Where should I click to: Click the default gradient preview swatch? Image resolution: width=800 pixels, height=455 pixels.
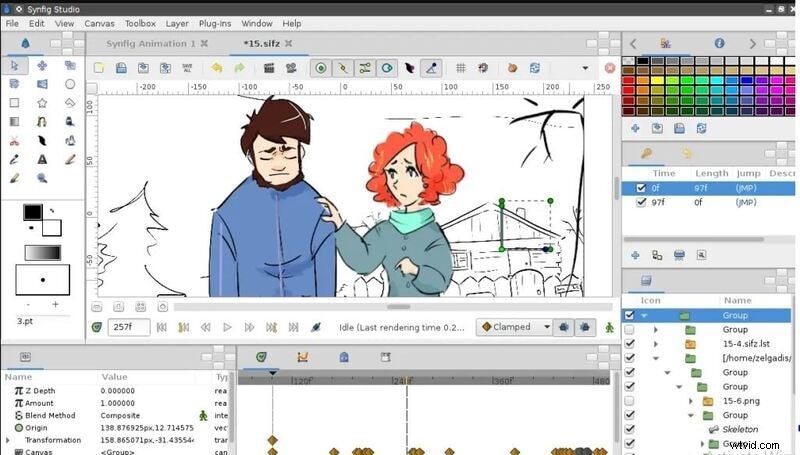click(x=43, y=252)
